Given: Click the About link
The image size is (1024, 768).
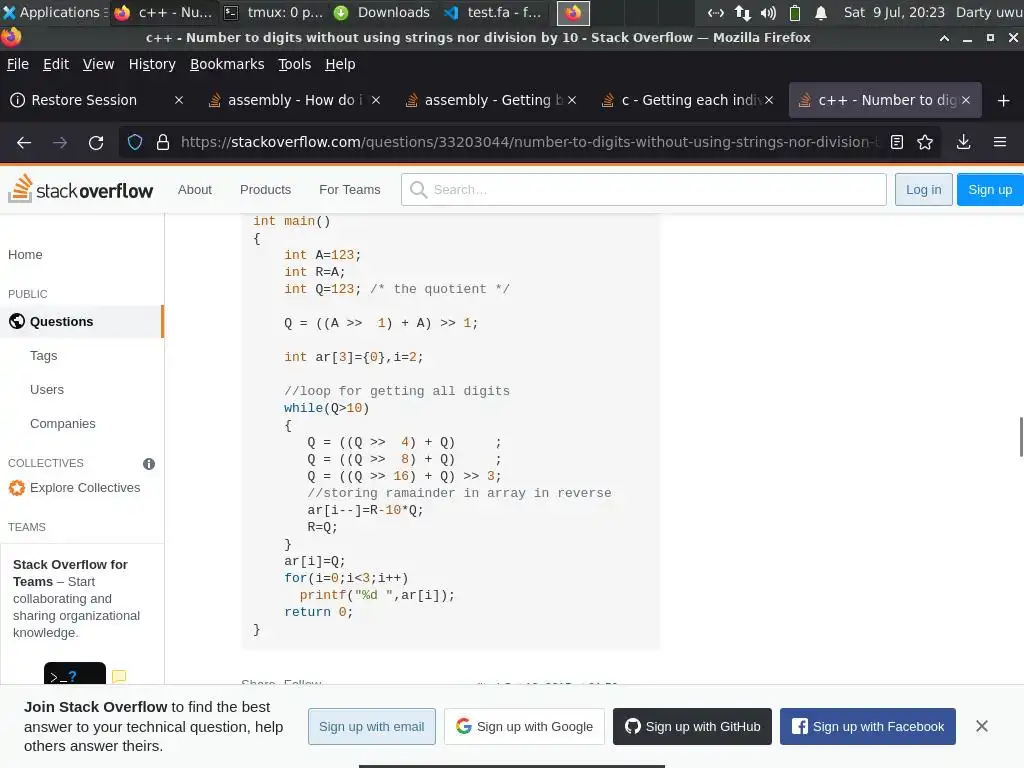Looking at the screenshot, I should [x=195, y=189].
